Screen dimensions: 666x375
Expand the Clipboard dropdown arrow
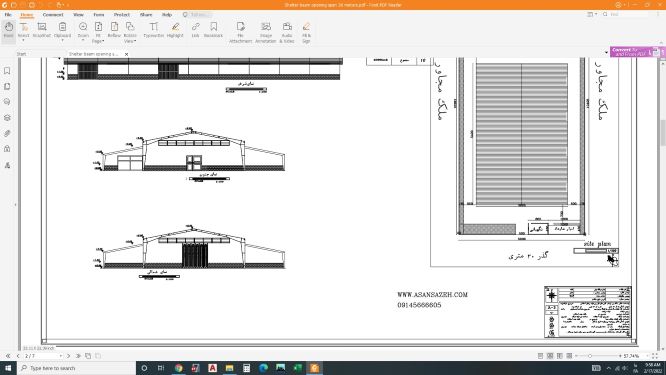click(62, 41)
